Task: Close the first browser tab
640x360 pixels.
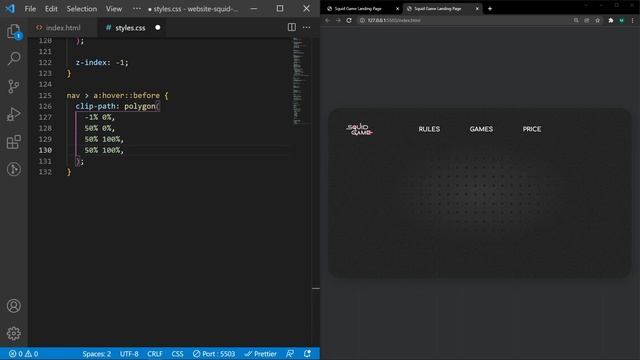Action: coord(398,9)
